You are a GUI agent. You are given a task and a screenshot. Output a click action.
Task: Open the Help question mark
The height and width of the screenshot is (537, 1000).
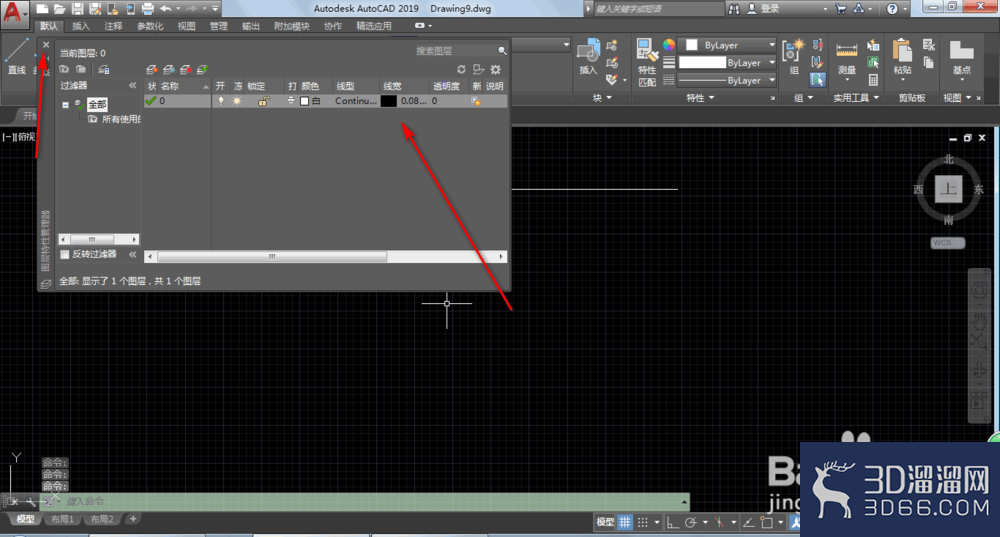tap(892, 9)
